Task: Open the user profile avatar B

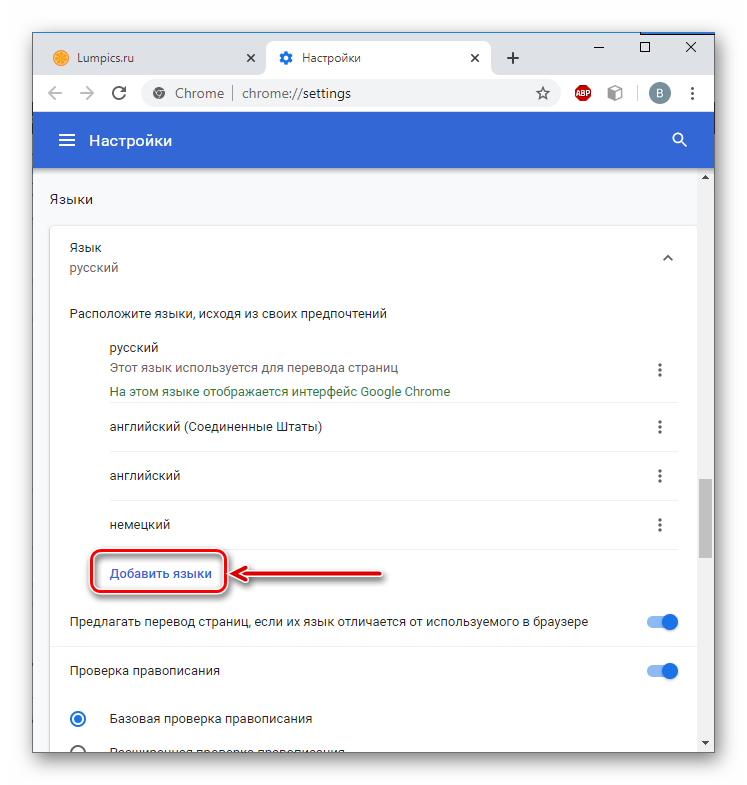Action: tap(659, 93)
